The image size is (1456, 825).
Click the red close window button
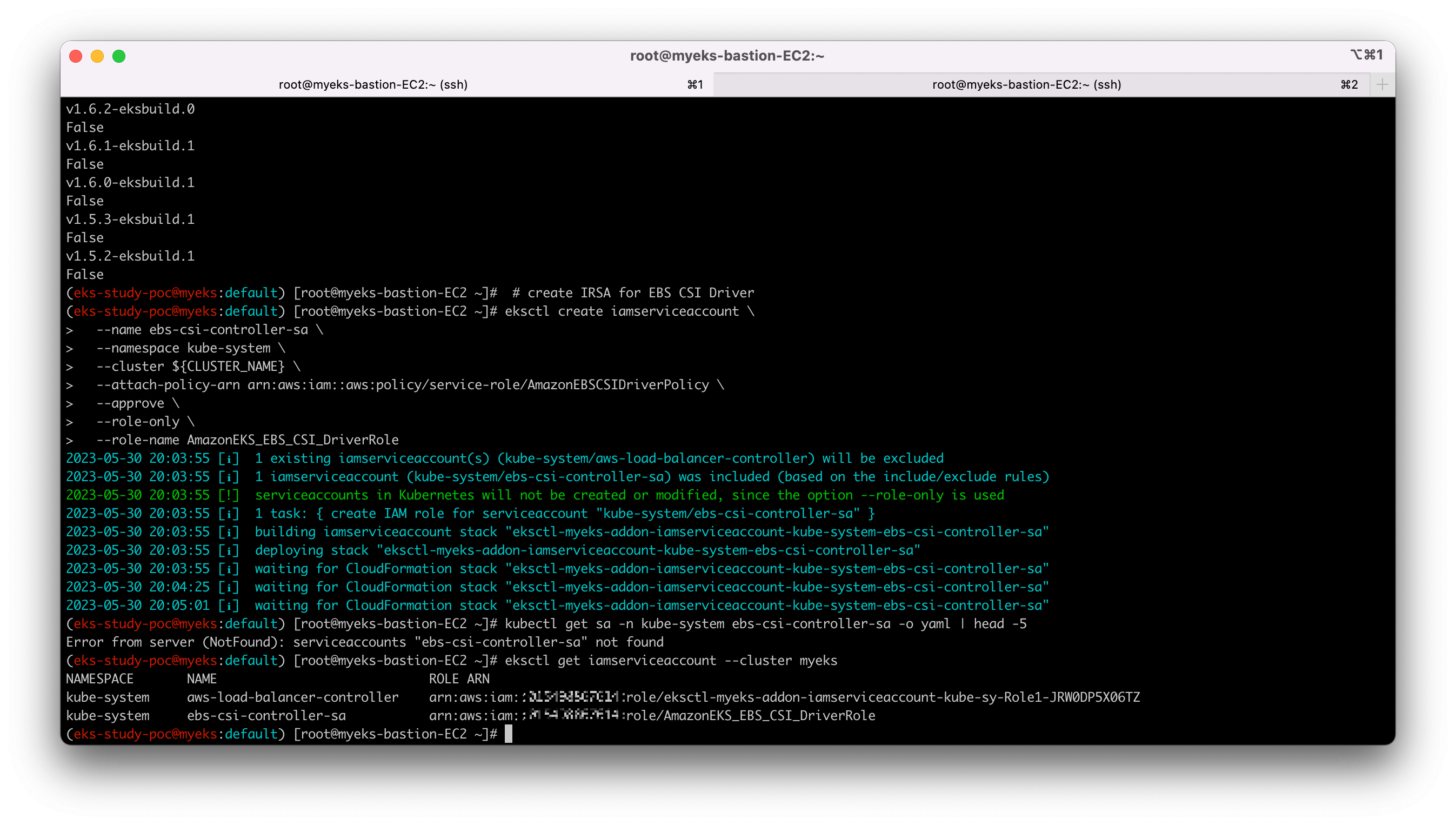76,56
